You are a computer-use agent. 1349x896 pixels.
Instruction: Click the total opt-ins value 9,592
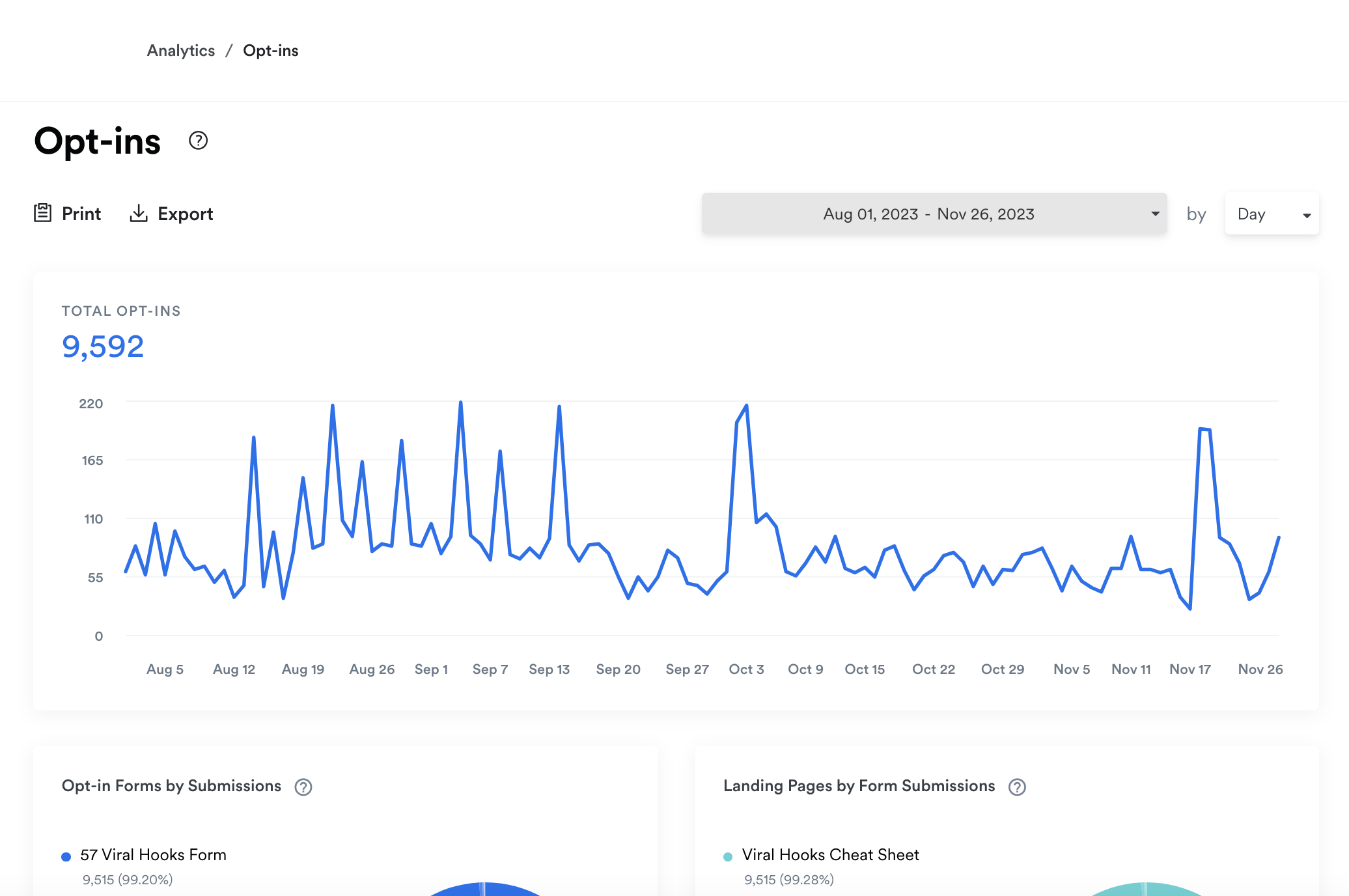tap(103, 346)
